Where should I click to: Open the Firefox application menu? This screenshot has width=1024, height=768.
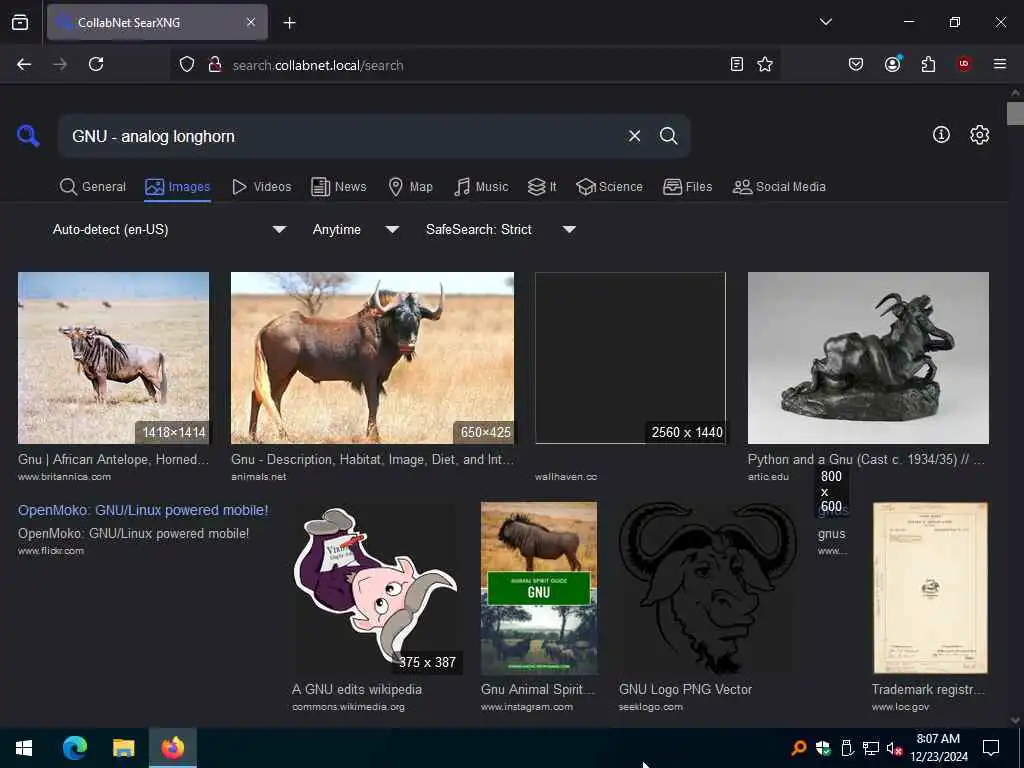pyautogui.click(x=1000, y=64)
